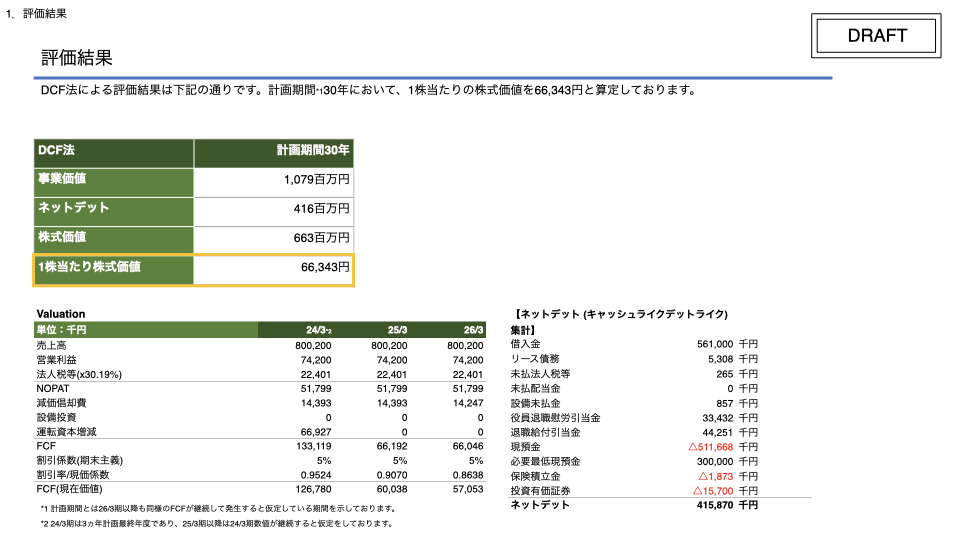Select the 借入金 561,000 amount

coord(714,344)
